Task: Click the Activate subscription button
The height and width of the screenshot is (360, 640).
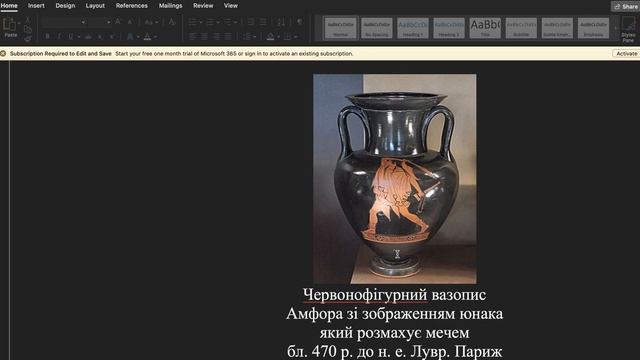Action: click(626, 53)
